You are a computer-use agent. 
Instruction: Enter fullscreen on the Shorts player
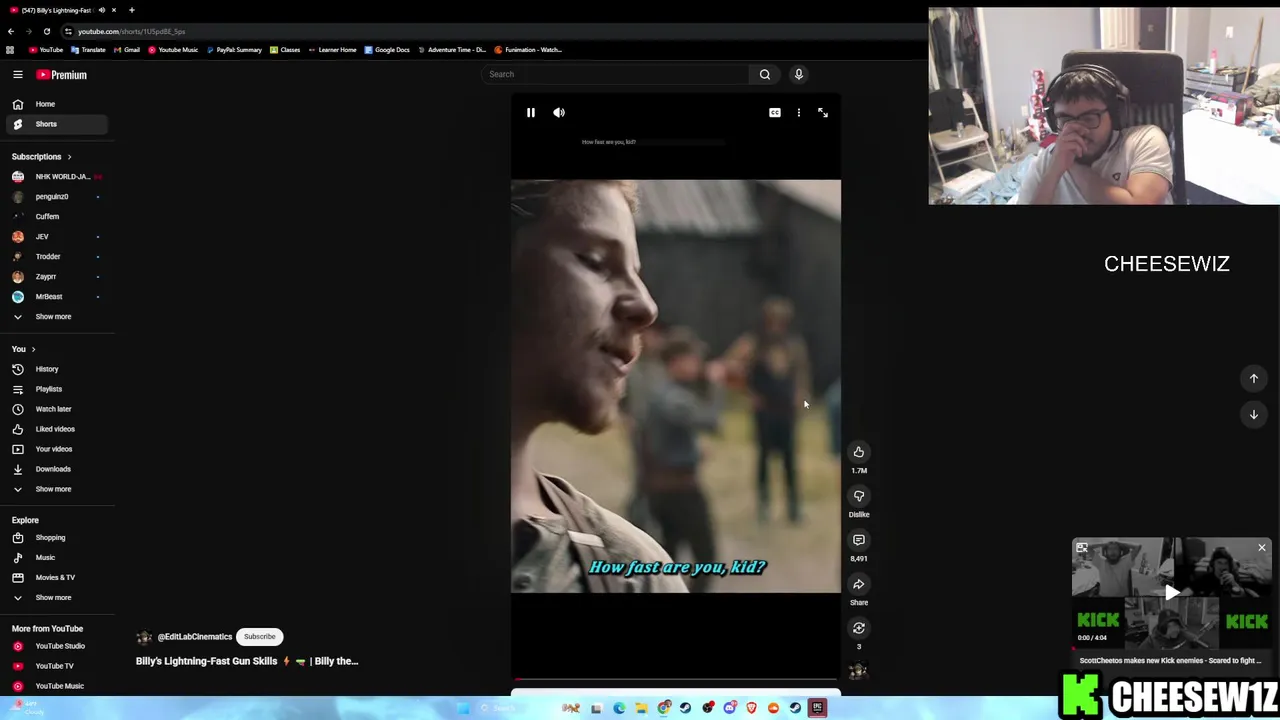pyautogui.click(x=823, y=113)
